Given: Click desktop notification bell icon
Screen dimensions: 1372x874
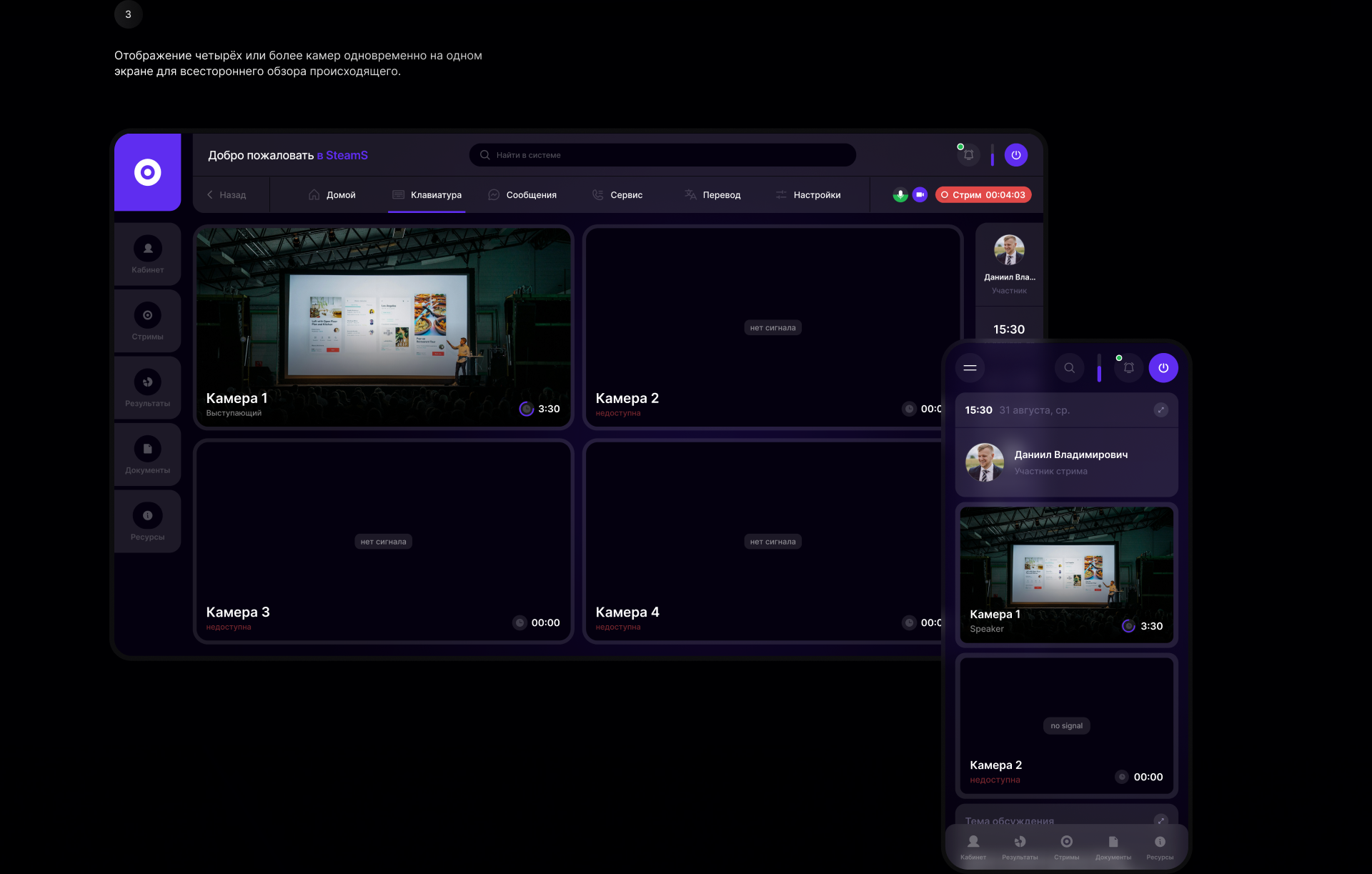Looking at the screenshot, I should 968,155.
